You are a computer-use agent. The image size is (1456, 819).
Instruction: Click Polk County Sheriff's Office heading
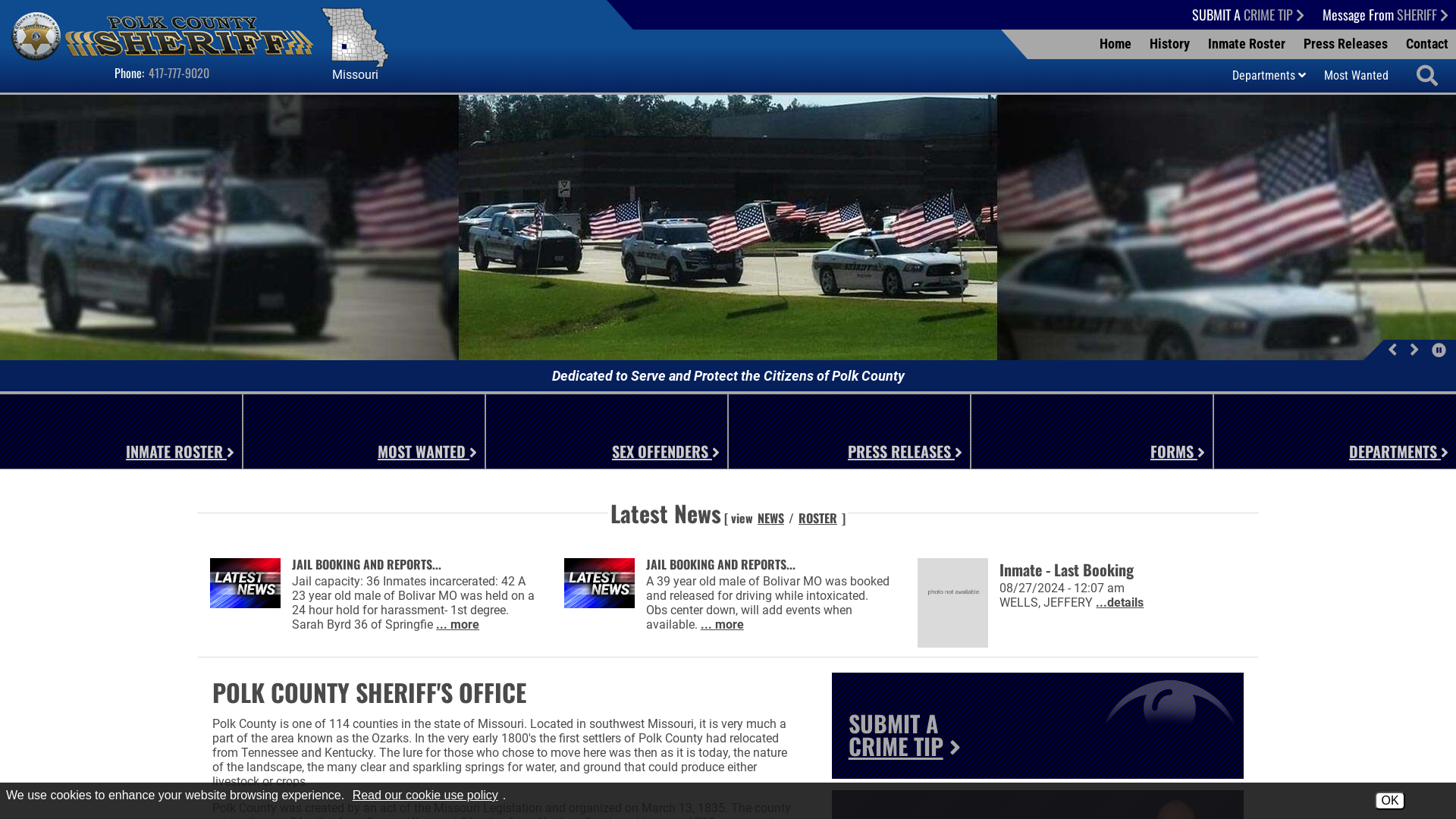[369, 692]
